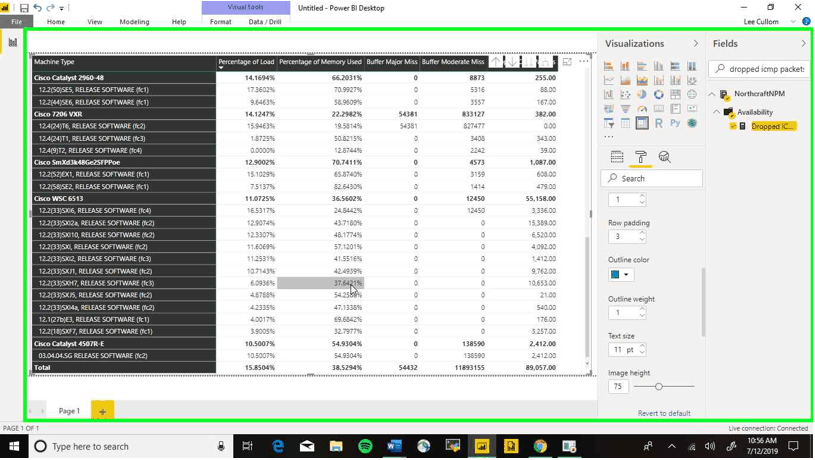Screen dimensions: 815x460
Task: Select the donut chart visualization
Action: coord(658,95)
